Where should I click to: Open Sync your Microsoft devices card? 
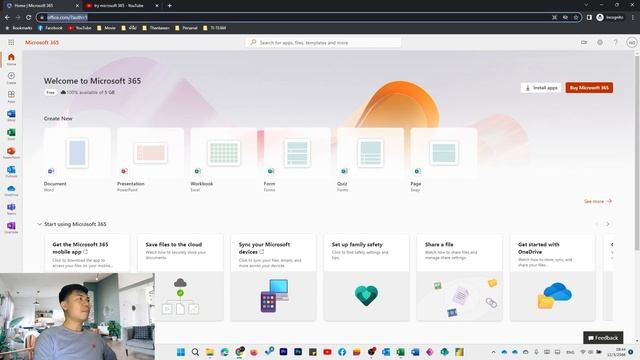[273, 278]
